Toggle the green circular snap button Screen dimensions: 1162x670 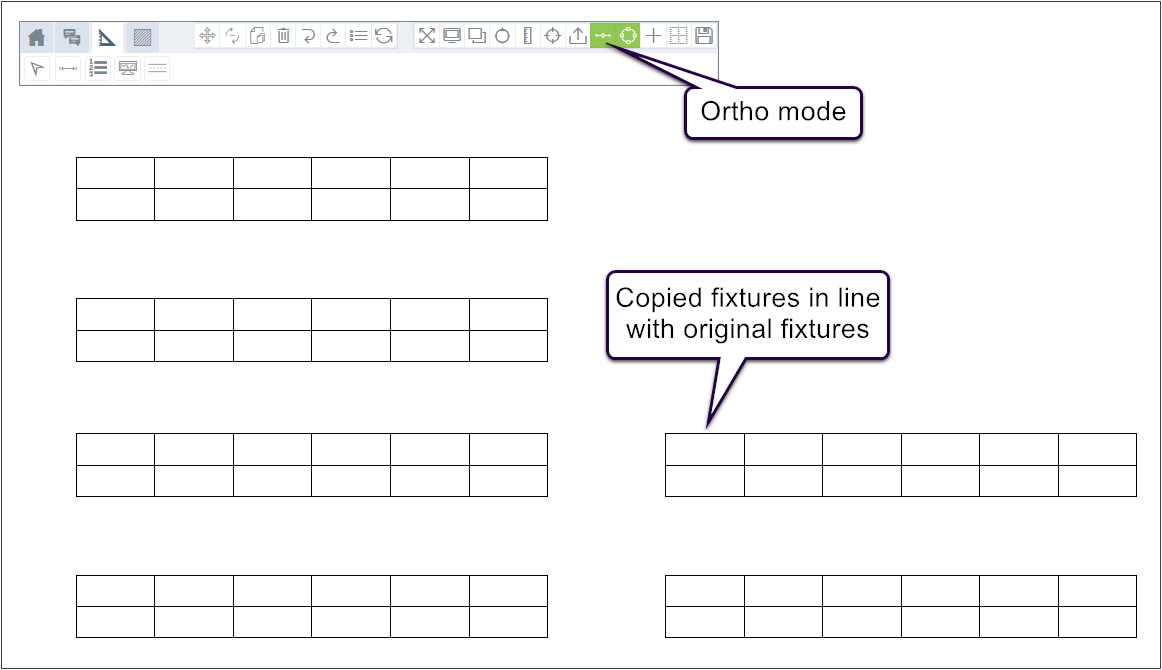tap(628, 36)
